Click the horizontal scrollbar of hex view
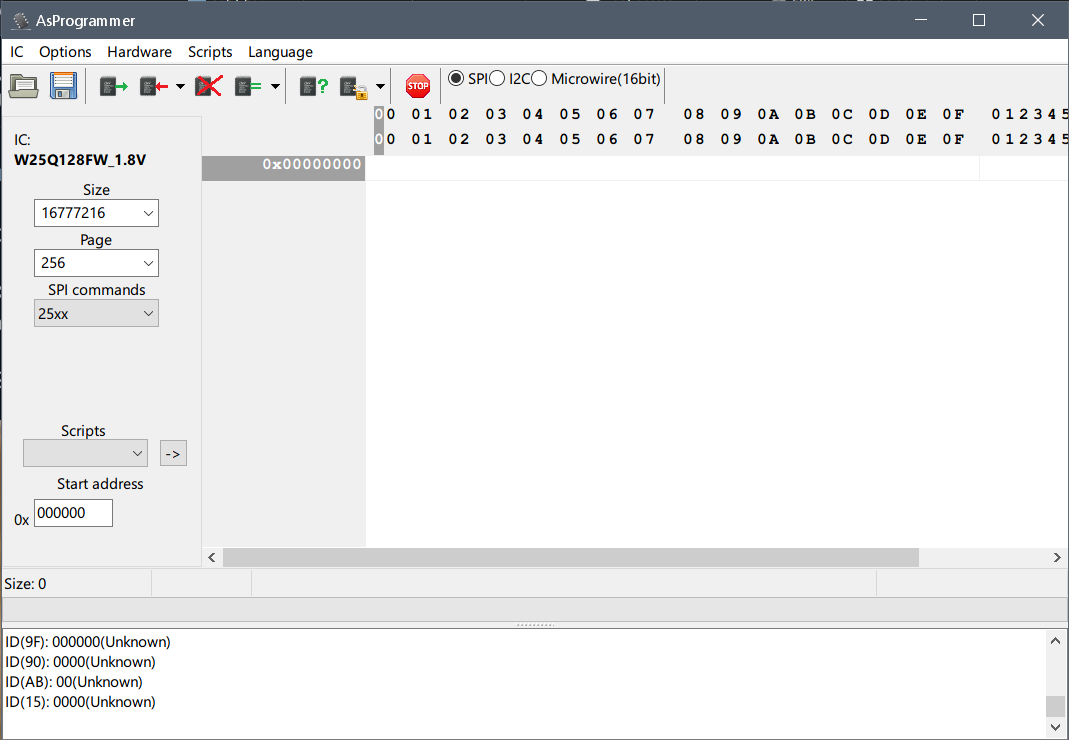The width and height of the screenshot is (1069, 740). point(570,557)
